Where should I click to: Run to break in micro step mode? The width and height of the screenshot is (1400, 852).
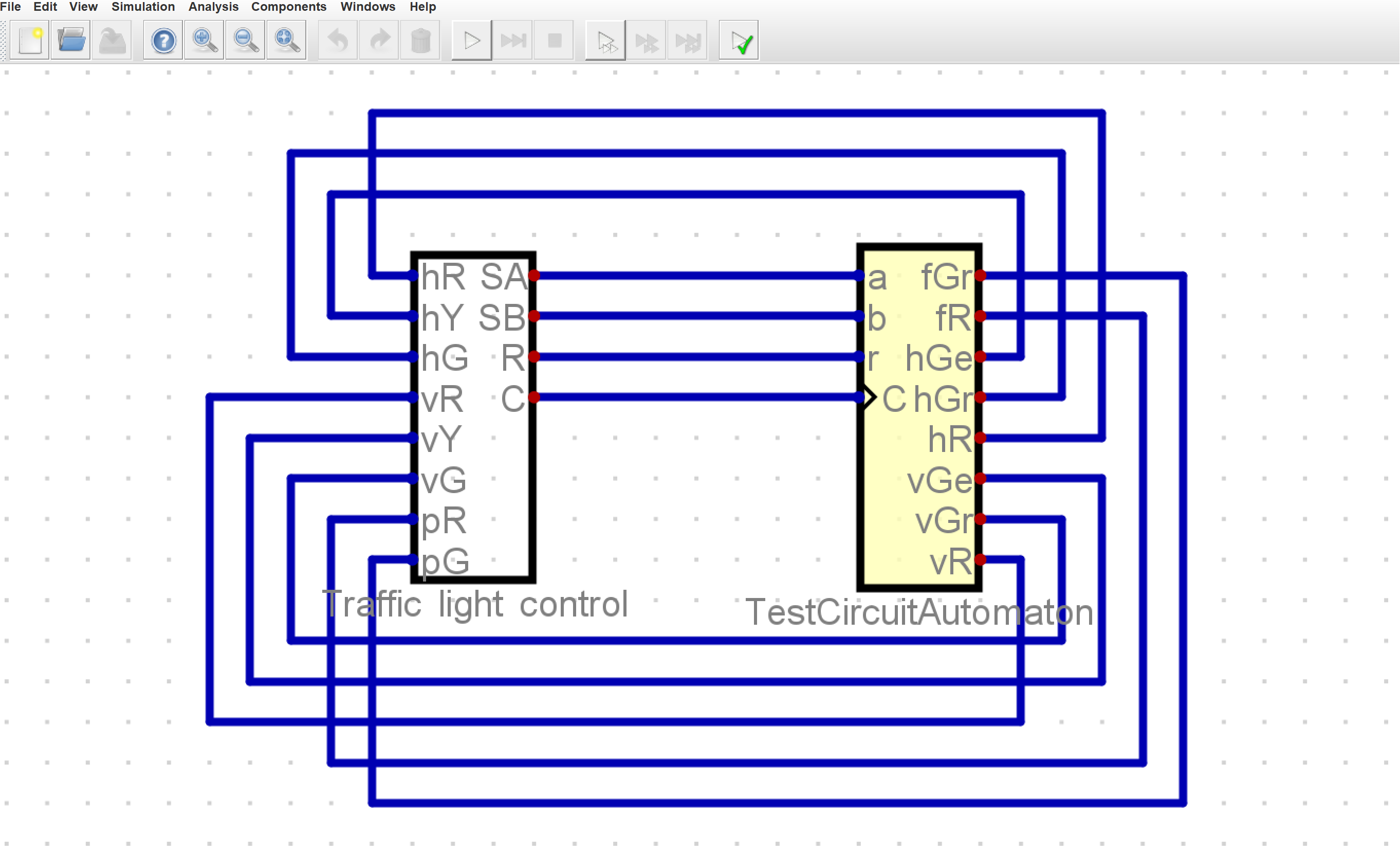pos(688,40)
